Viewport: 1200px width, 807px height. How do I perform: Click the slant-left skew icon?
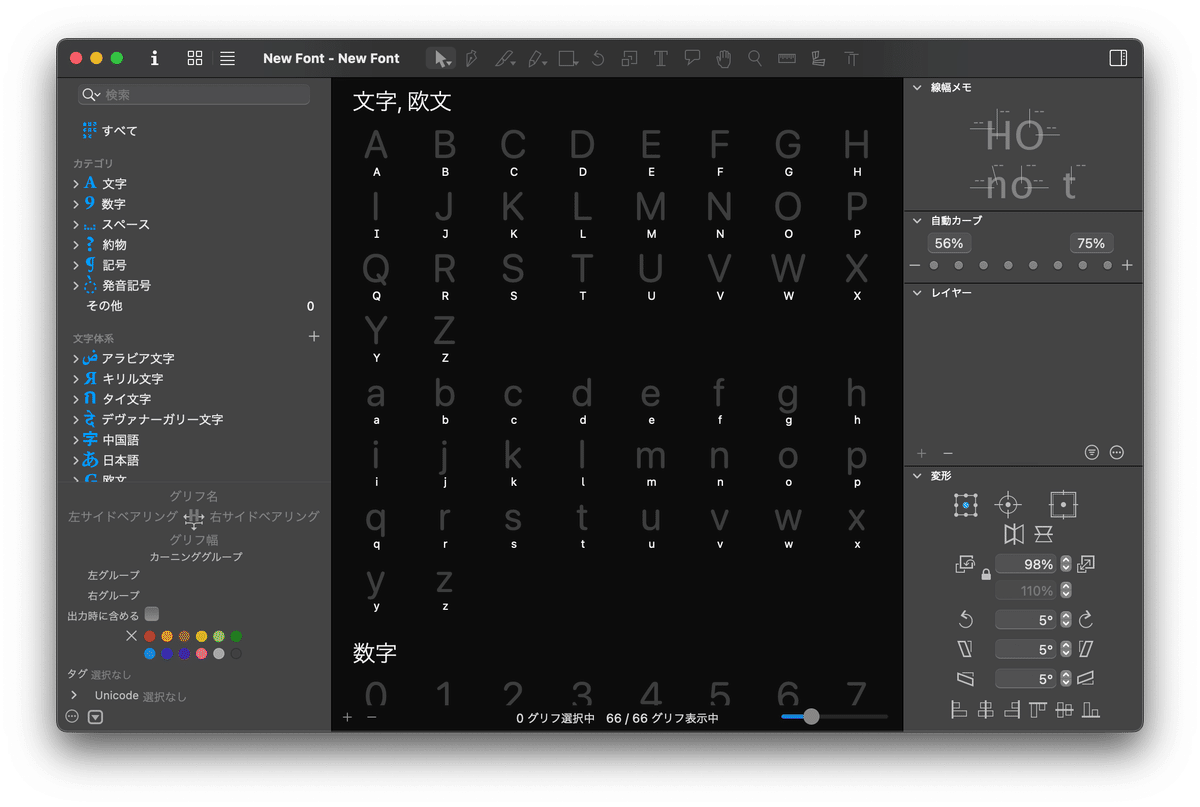tap(964, 649)
